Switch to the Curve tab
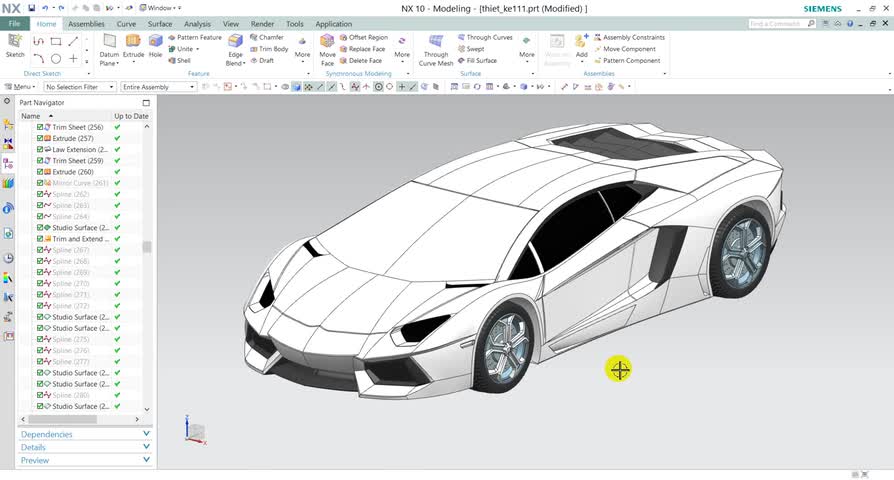Screen dimensions: 894x480 tap(126, 24)
